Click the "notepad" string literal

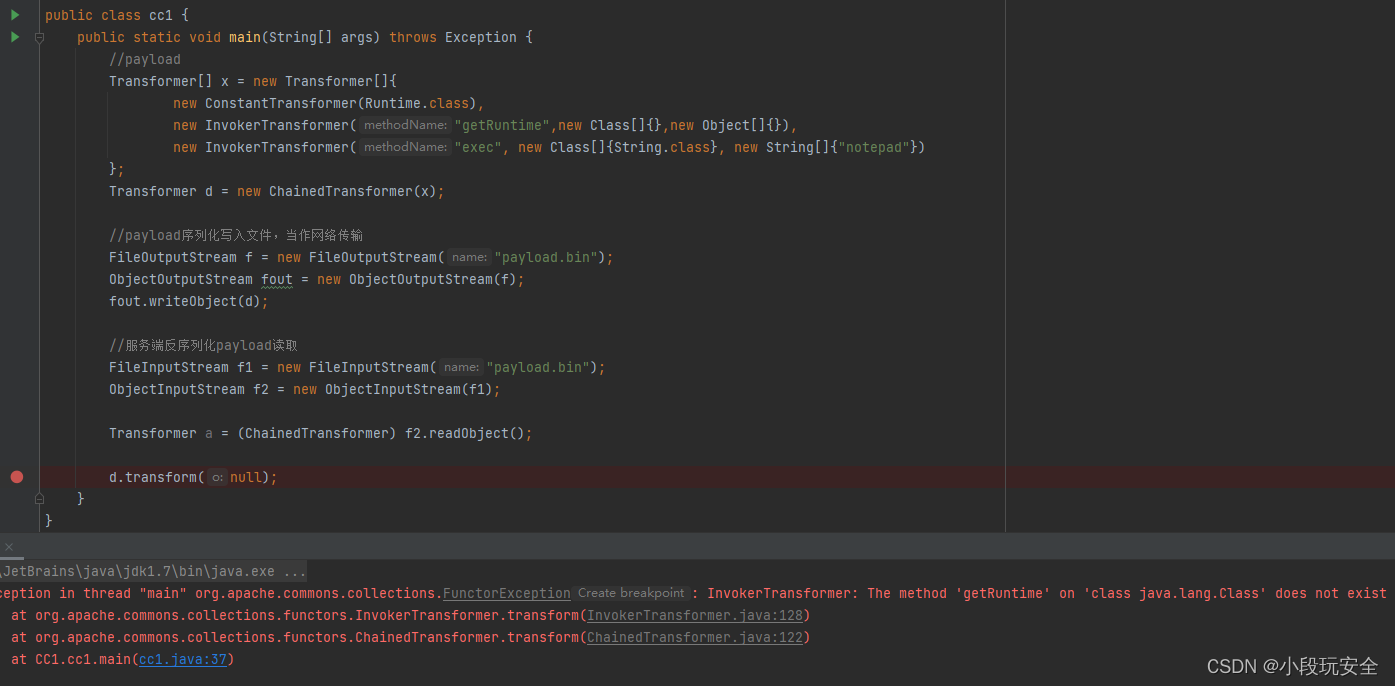[873, 147]
